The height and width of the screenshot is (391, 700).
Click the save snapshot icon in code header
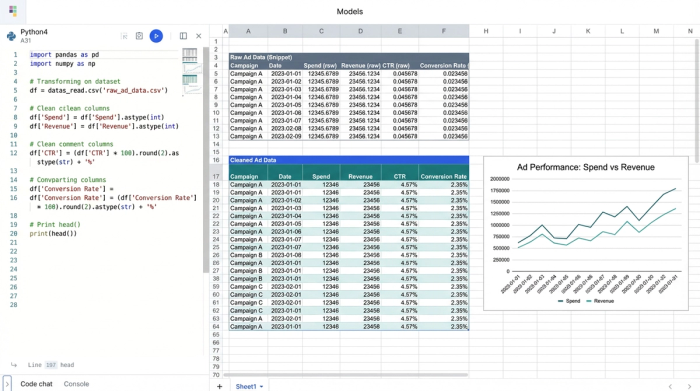[139, 36]
